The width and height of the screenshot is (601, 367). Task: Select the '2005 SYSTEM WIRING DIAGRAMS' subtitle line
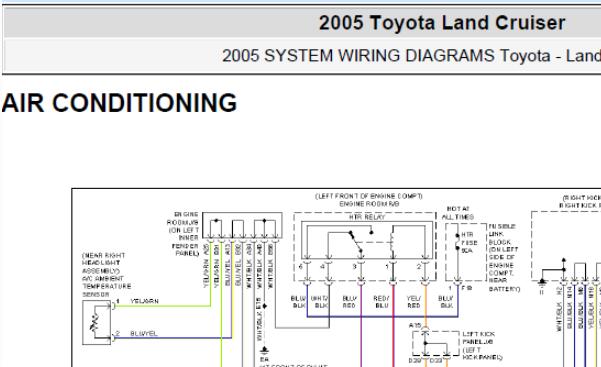click(x=411, y=56)
